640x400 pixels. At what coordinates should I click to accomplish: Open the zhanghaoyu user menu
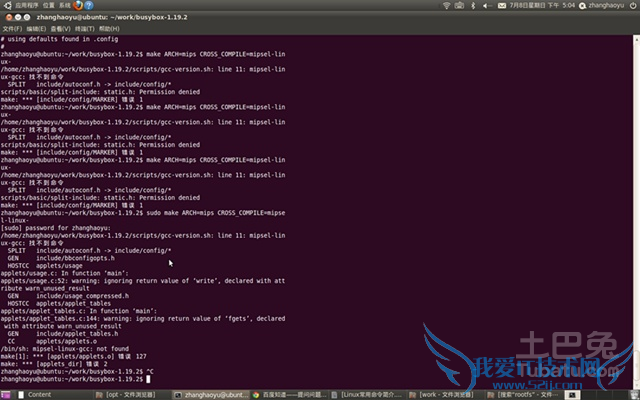(602, 5)
